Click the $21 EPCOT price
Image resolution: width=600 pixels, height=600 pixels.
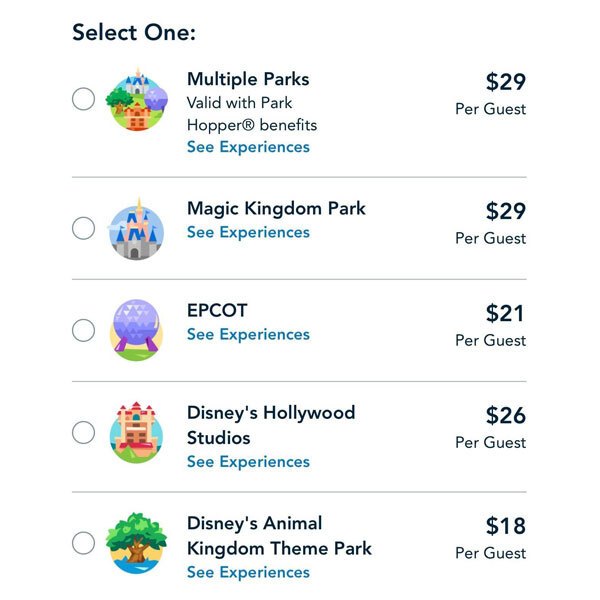[x=505, y=313]
